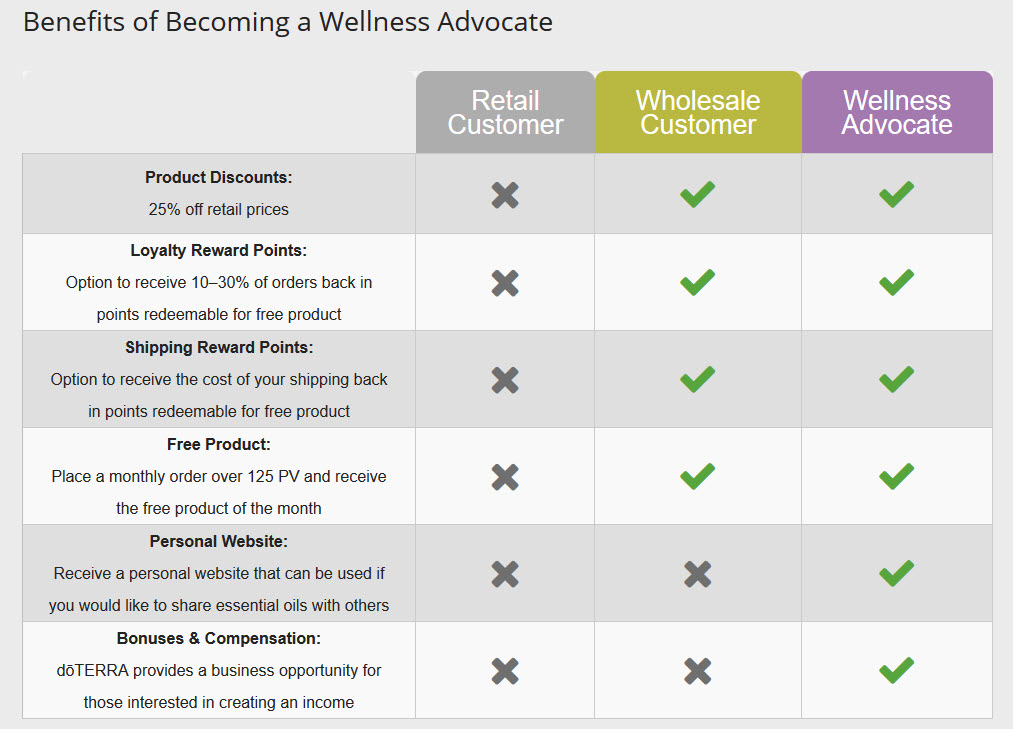1013x729 pixels.
Task: Click the Benefits of Becoming a Wellness Advocate title
Action: coord(288,22)
